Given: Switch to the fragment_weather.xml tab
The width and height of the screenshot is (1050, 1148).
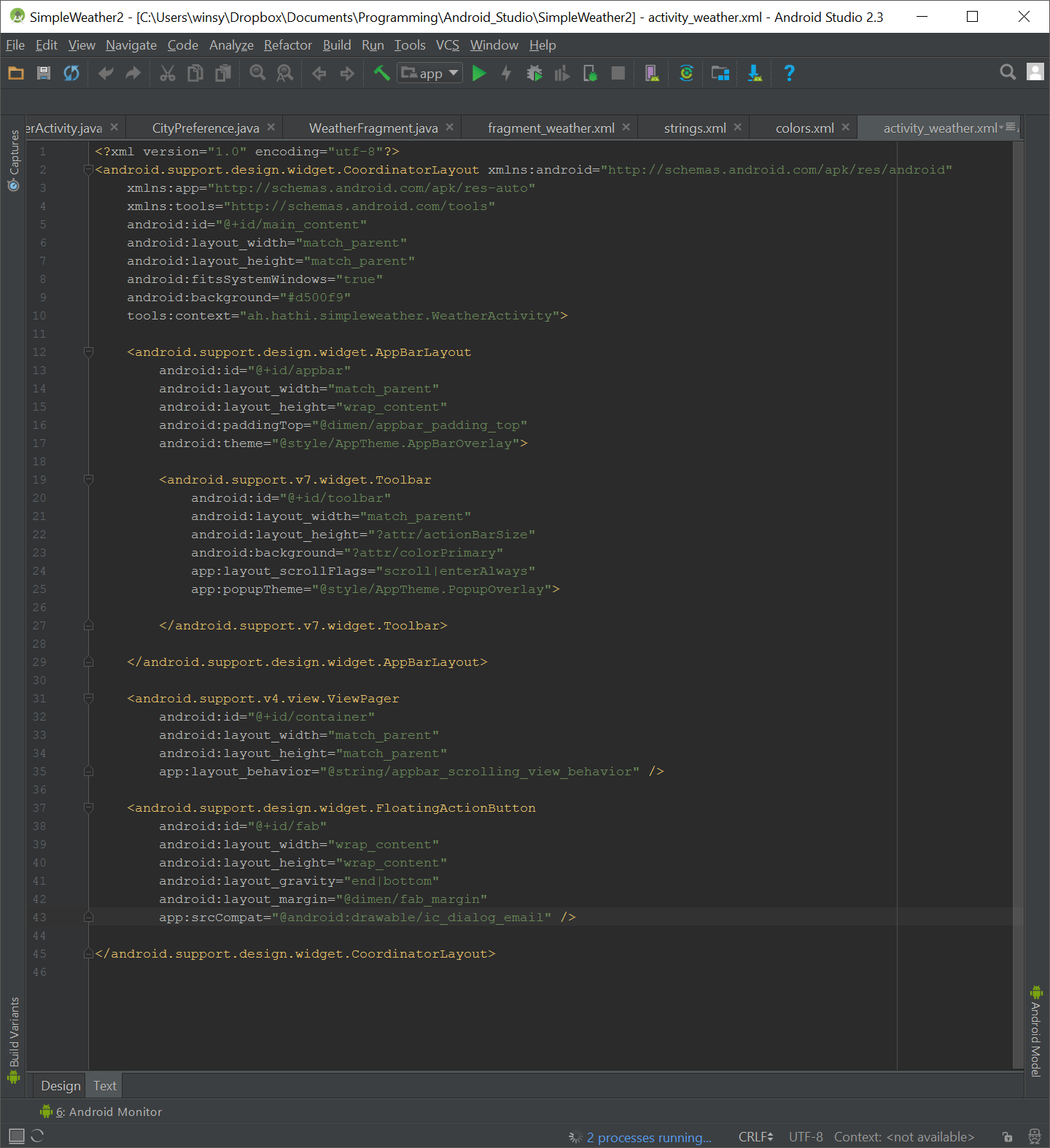Looking at the screenshot, I should point(551,128).
